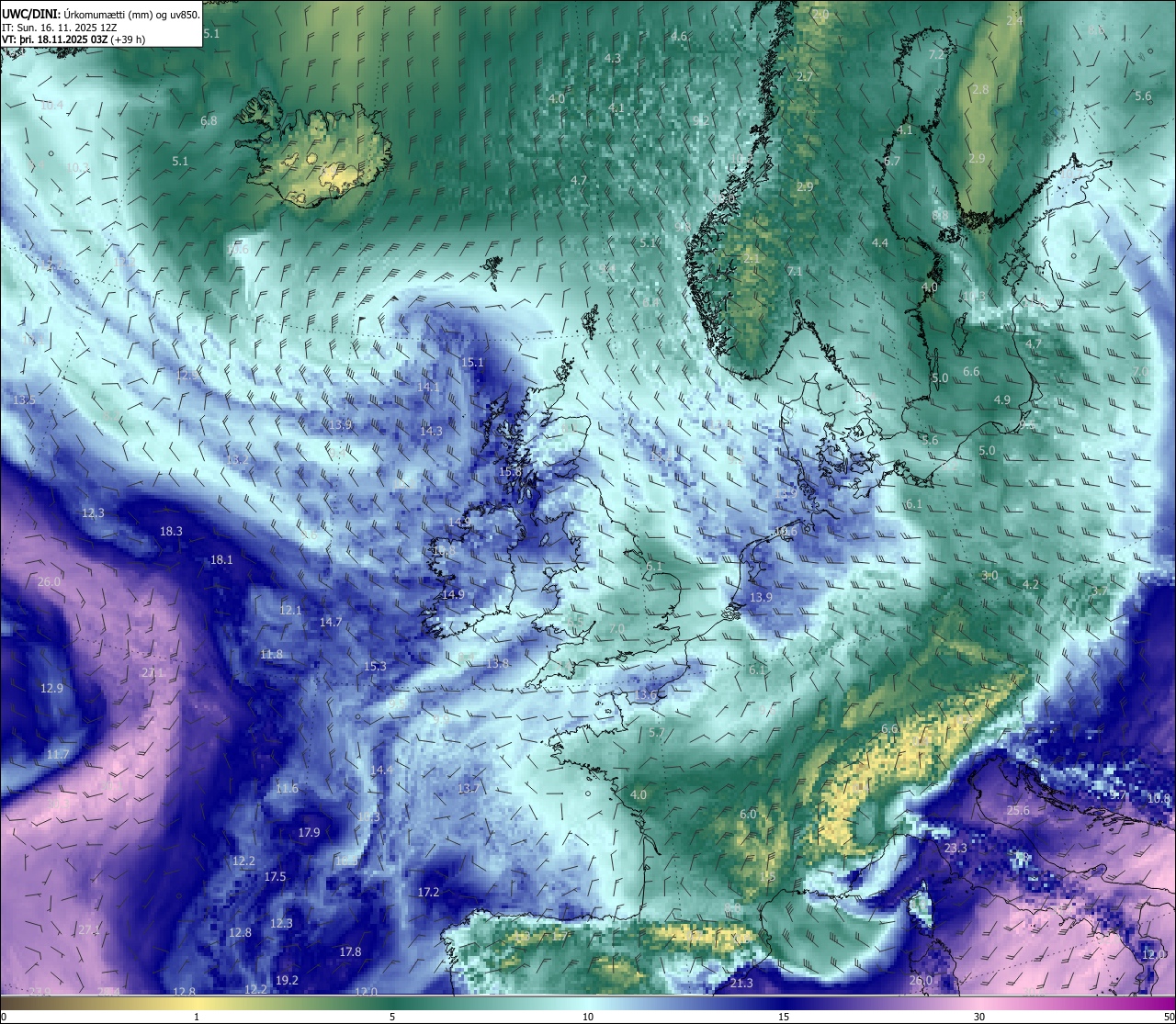The image size is (1176, 1024).
Task: Click the map value '13.8' near southwest England
Action: tap(498, 663)
